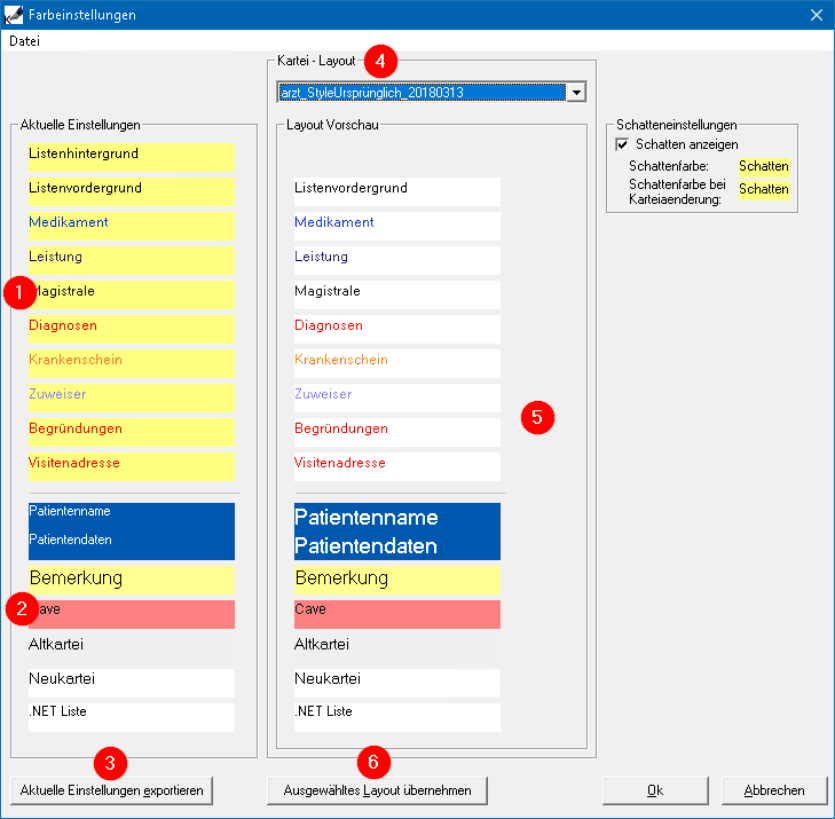
Task: Click Krankenschein in Layout Vorschau
Action: pos(397,363)
